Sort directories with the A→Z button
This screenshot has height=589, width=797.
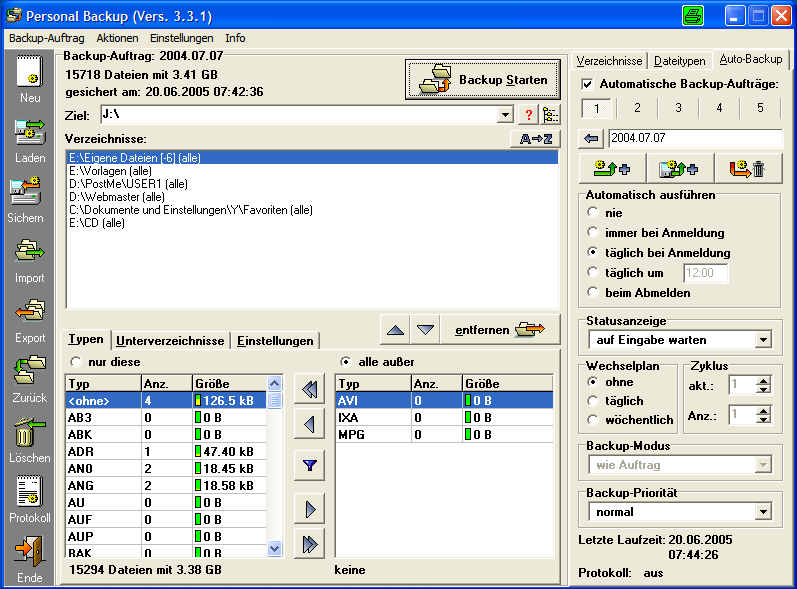click(x=536, y=139)
